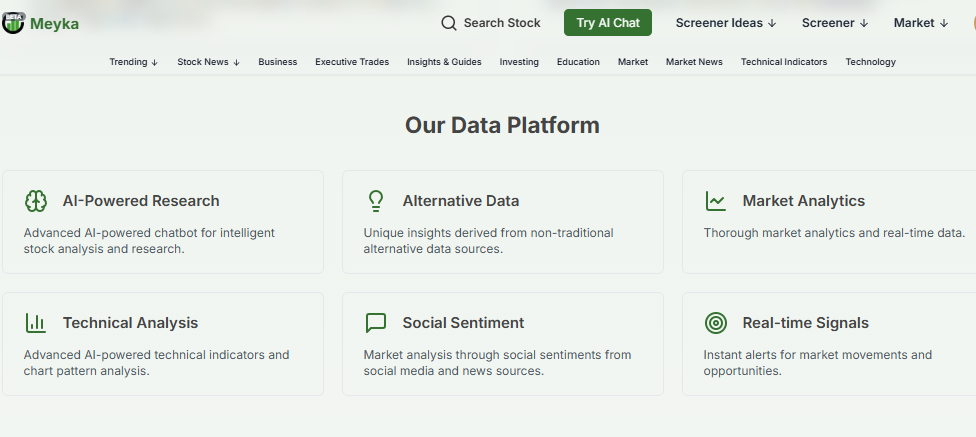
Task: Click the Search Stock magnifier icon
Action: point(449,23)
